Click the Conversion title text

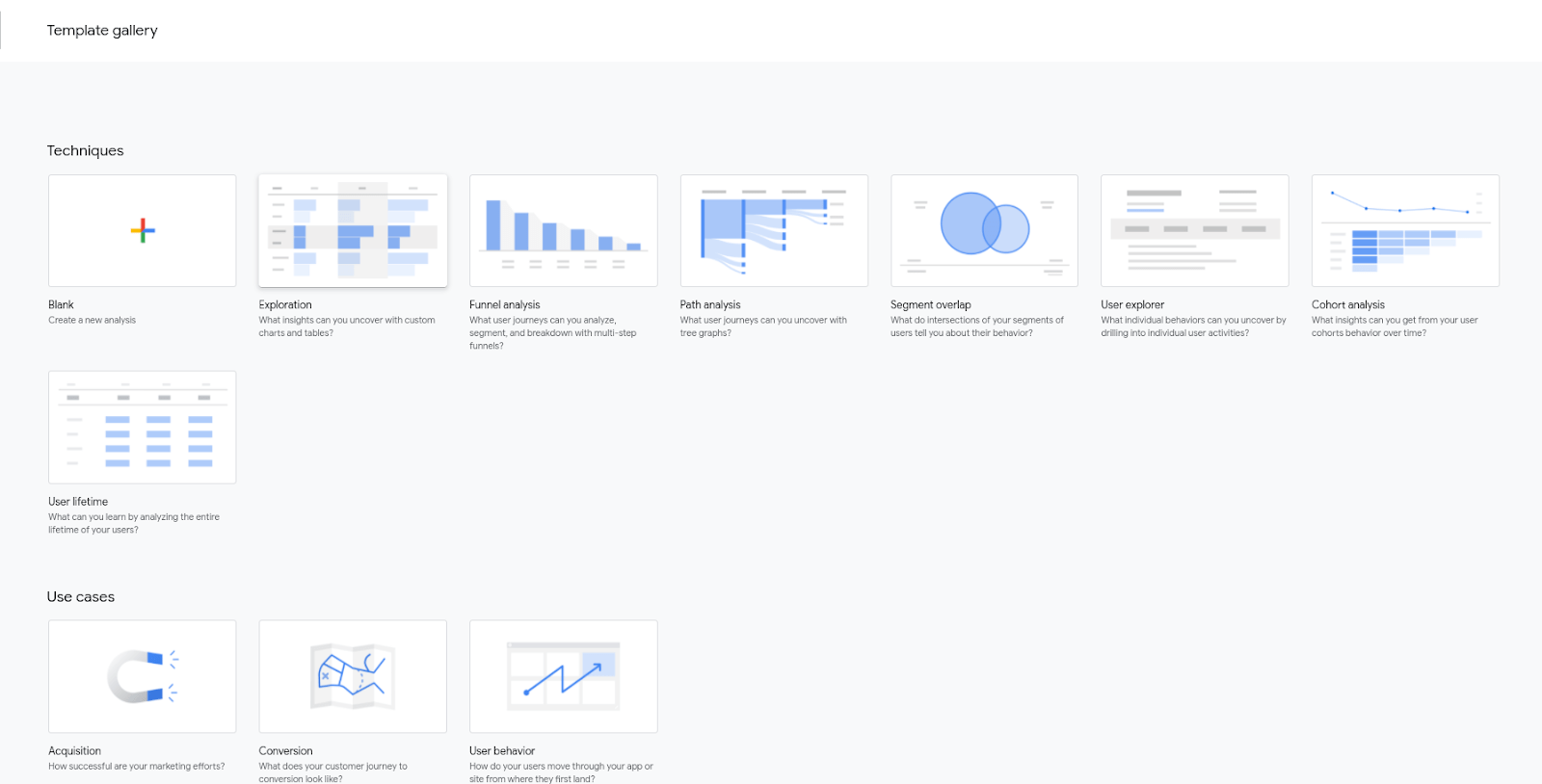click(285, 751)
